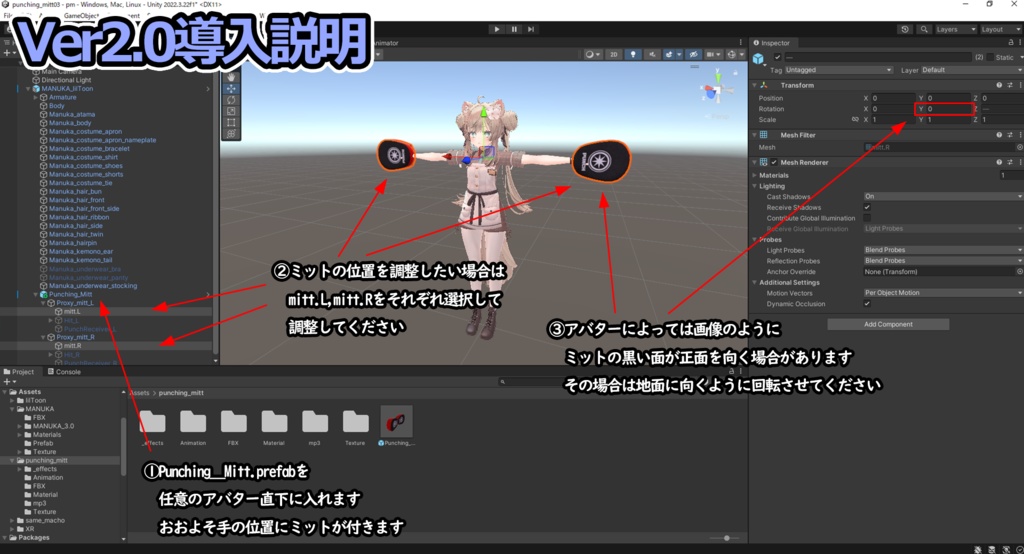The width and height of the screenshot is (1024, 554).
Task: Start Play mode with the play button
Action: point(496,29)
